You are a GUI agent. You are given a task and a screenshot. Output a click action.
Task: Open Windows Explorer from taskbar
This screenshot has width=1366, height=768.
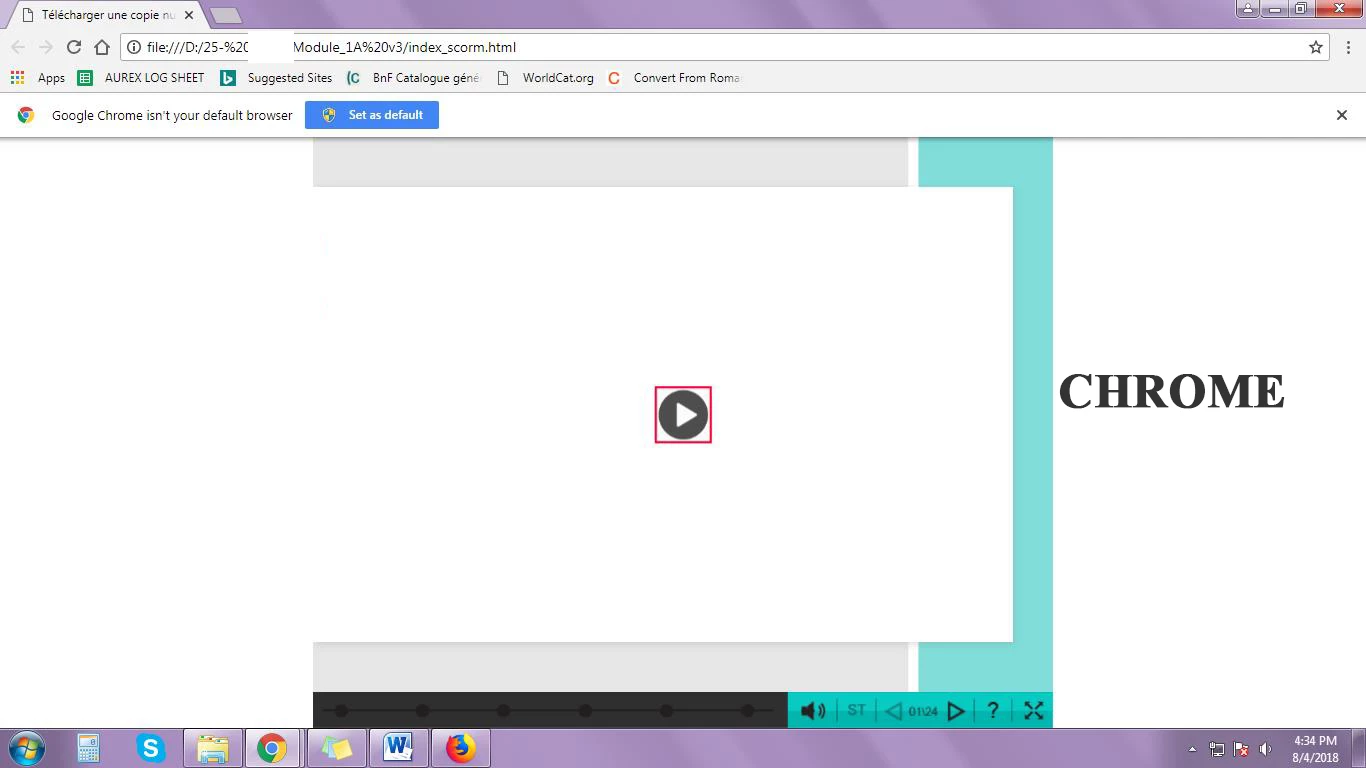[x=213, y=748]
